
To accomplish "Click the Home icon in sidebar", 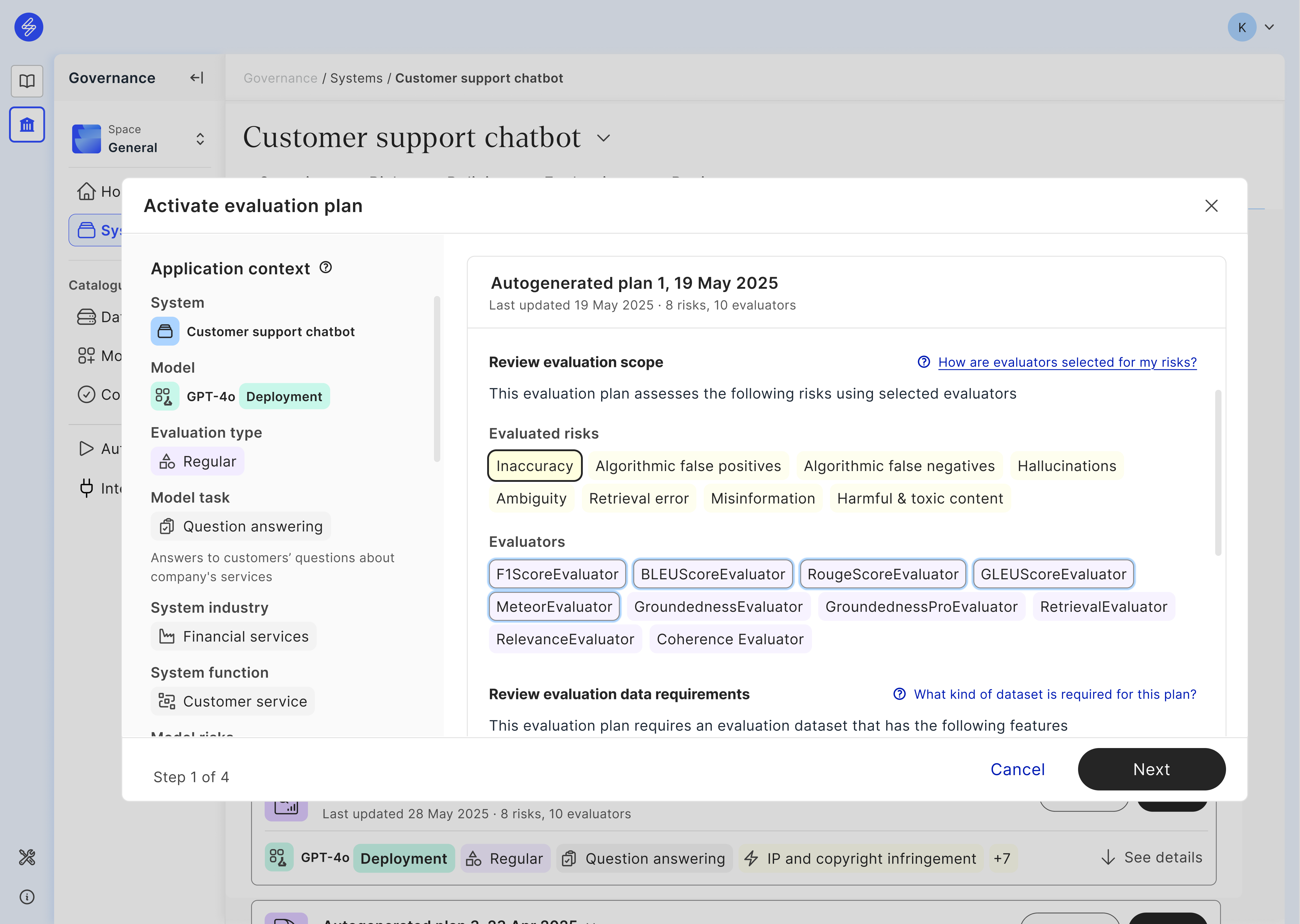I will point(86,191).
